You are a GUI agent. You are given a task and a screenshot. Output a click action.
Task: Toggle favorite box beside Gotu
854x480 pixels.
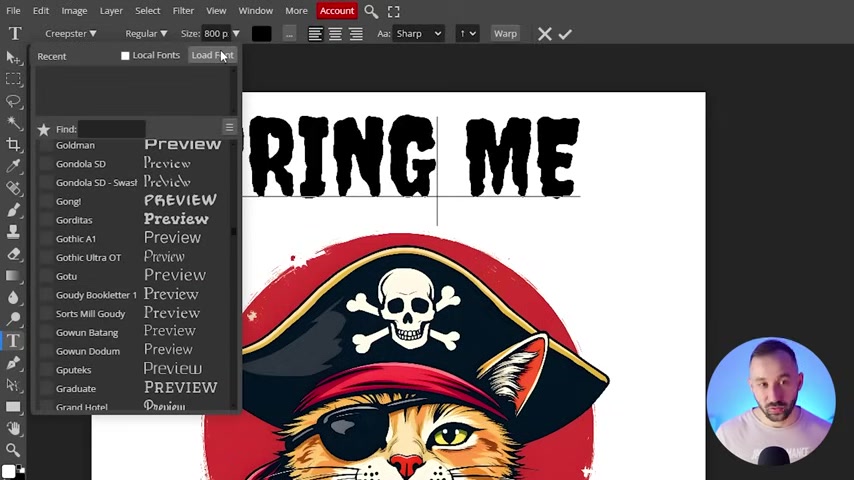click(x=47, y=276)
